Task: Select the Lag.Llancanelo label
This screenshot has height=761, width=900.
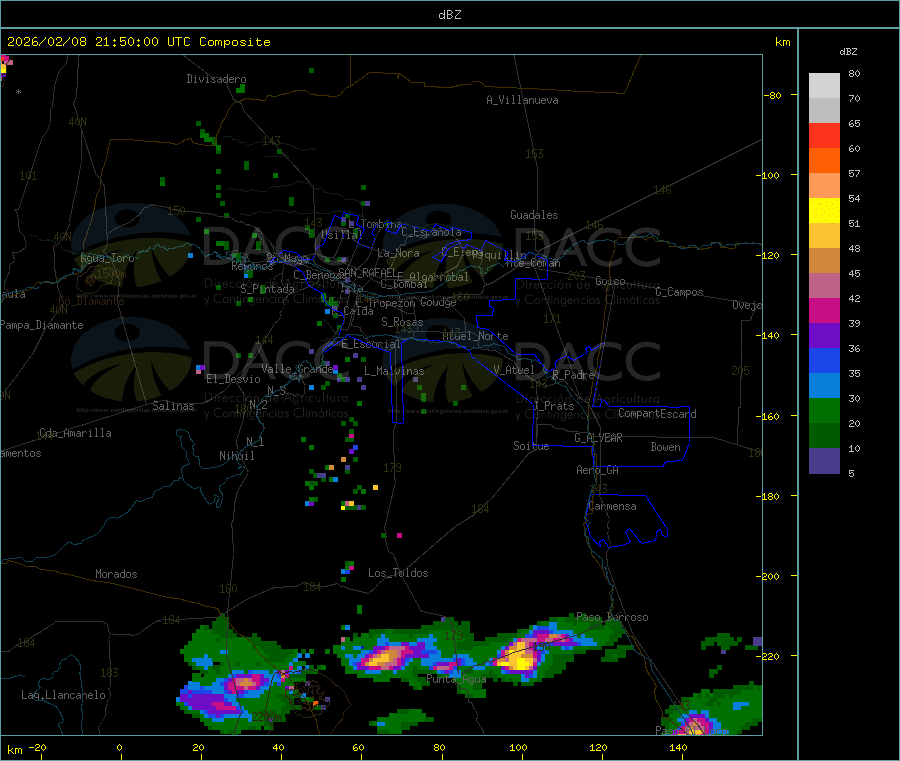Action: tap(63, 695)
